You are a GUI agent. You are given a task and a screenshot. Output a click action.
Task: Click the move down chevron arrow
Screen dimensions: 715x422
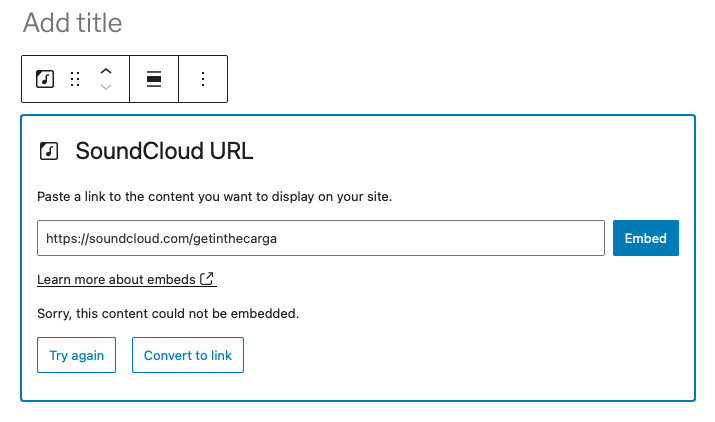(x=106, y=88)
